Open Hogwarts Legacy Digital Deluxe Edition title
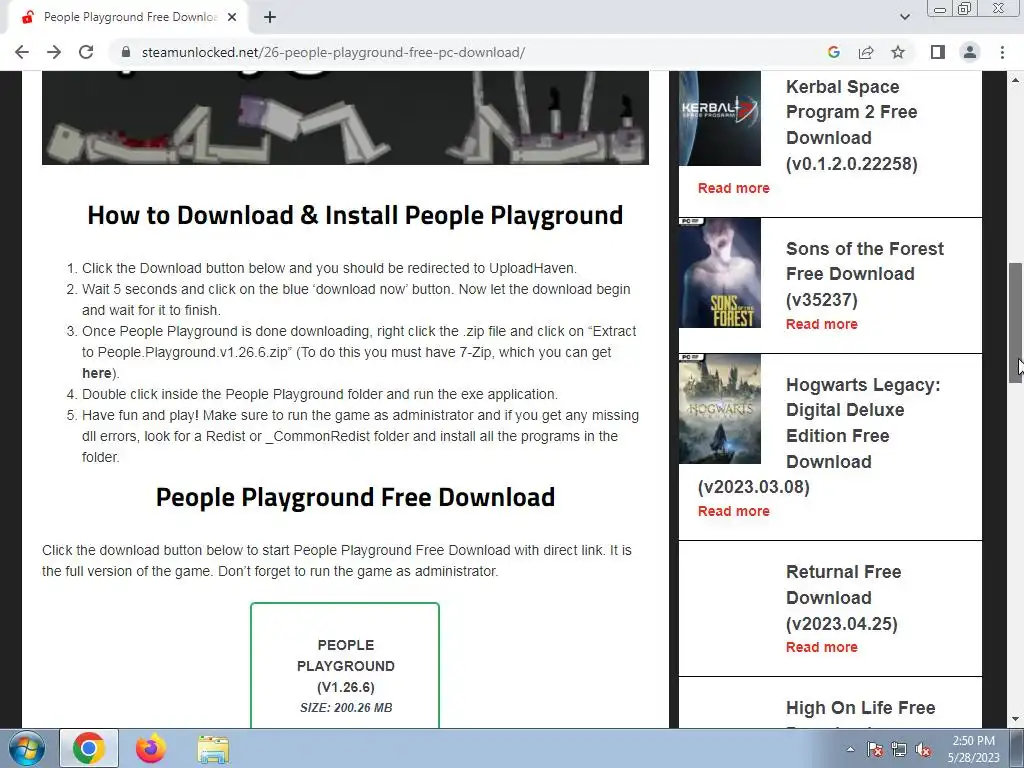The width and height of the screenshot is (1024, 768). tap(819, 436)
